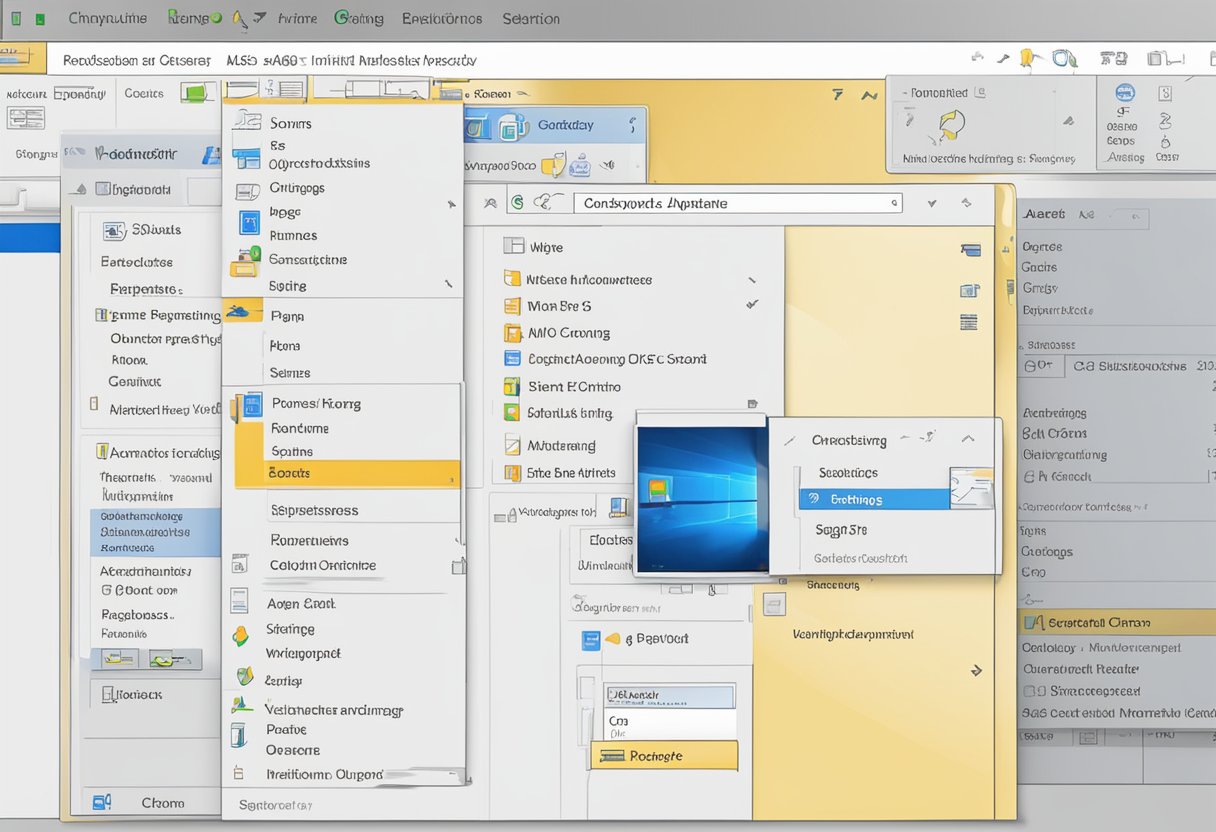Click the yellow Rochogte button
The height and width of the screenshot is (832, 1216).
tap(664, 756)
